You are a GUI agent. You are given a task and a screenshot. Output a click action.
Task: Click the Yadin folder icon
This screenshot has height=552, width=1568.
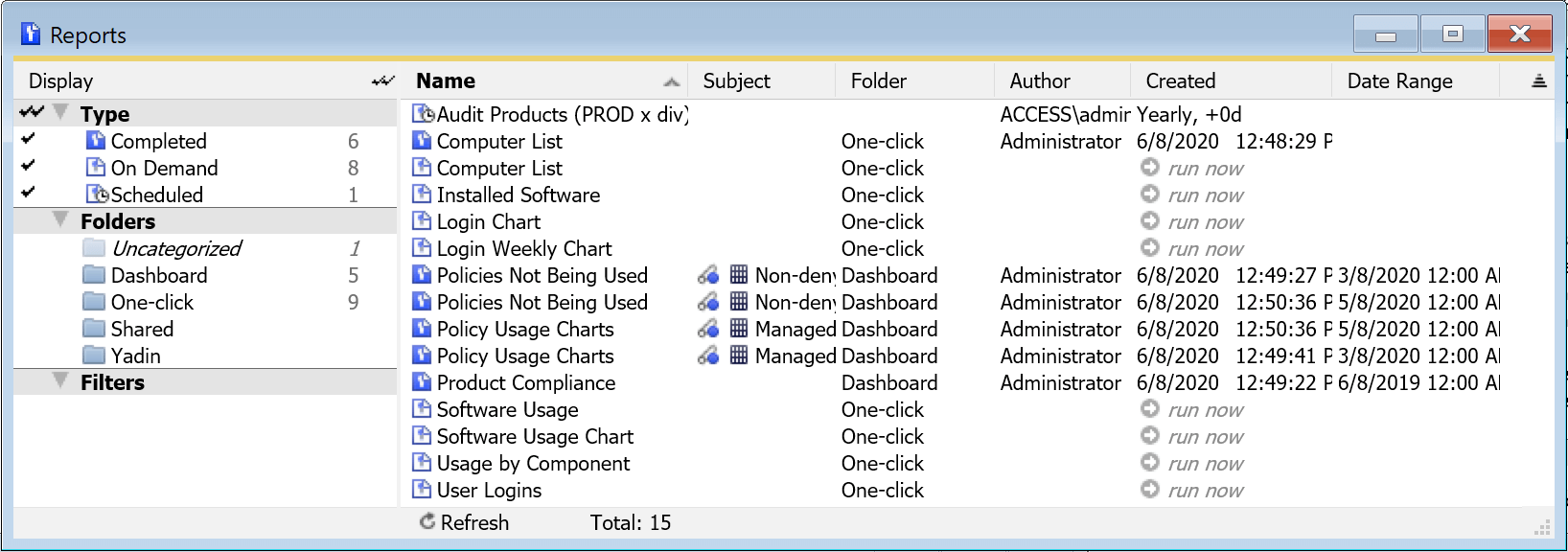click(x=94, y=356)
